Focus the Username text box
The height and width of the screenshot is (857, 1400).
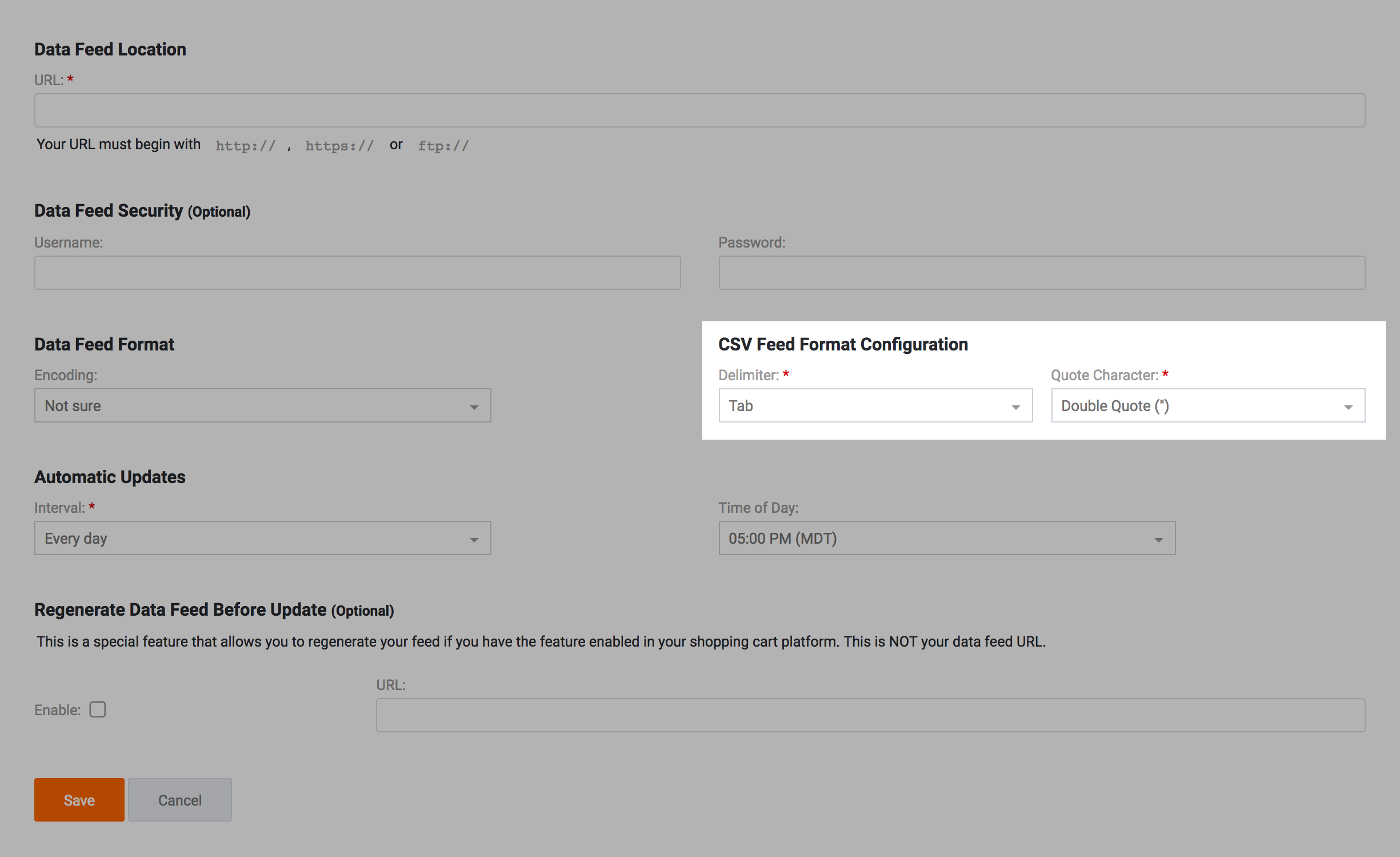pyautogui.click(x=357, y=273)
